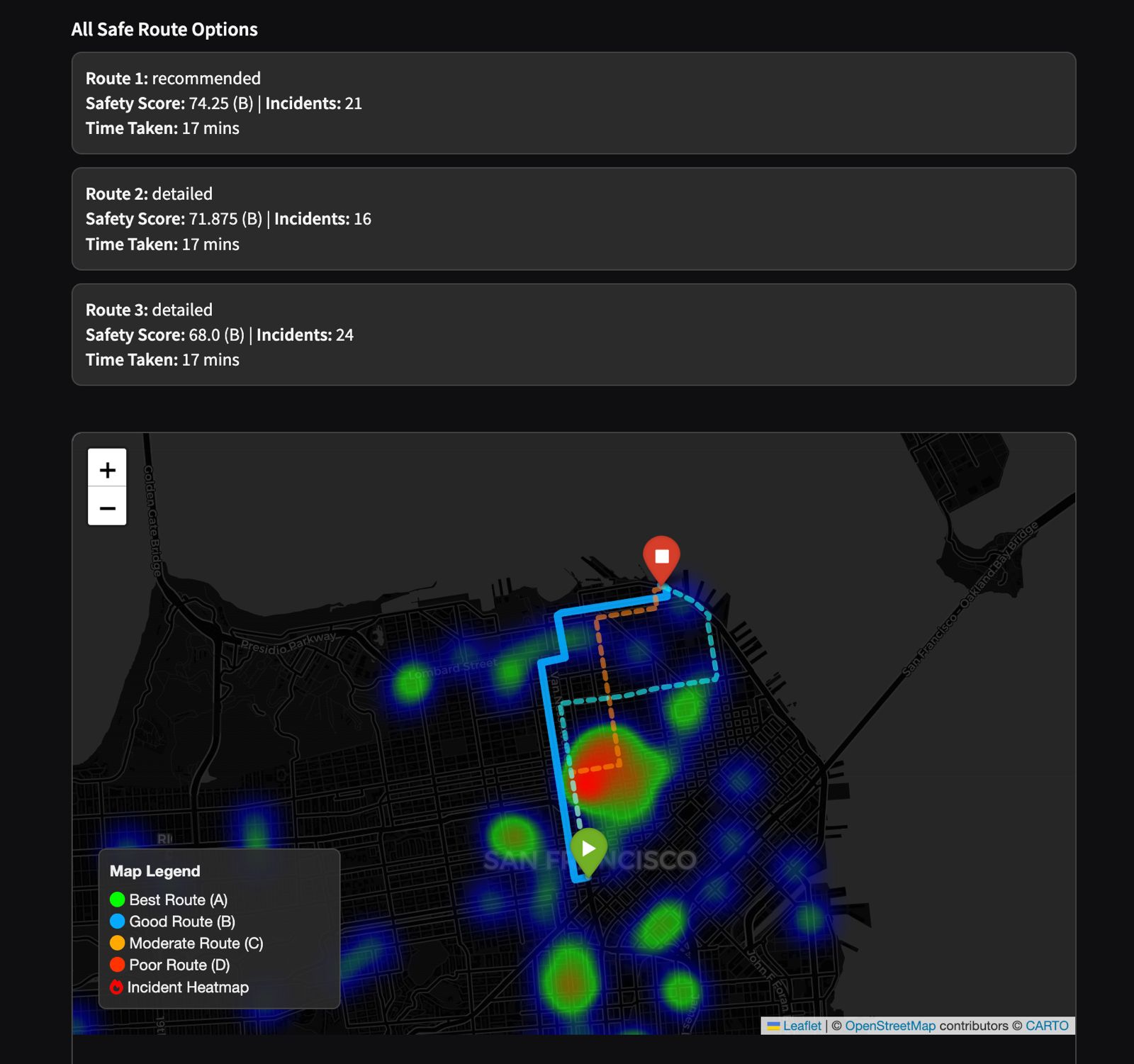This screenshot has height=1064, width=1134.
Task: Click Time Taken in Route 1 card
Action: 162,128
